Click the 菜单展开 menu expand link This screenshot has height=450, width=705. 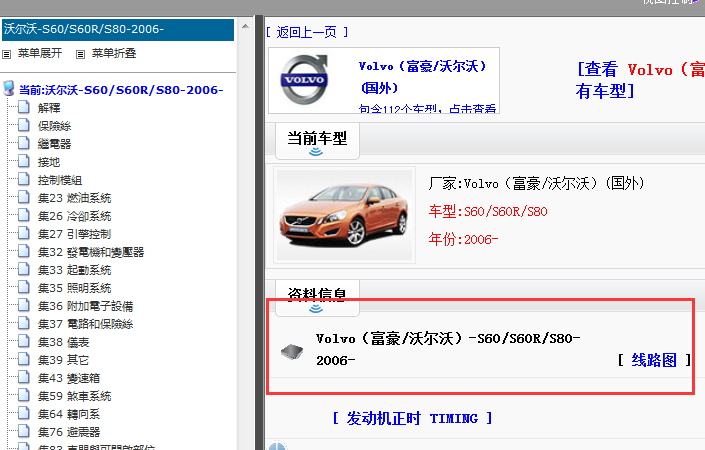40,53
